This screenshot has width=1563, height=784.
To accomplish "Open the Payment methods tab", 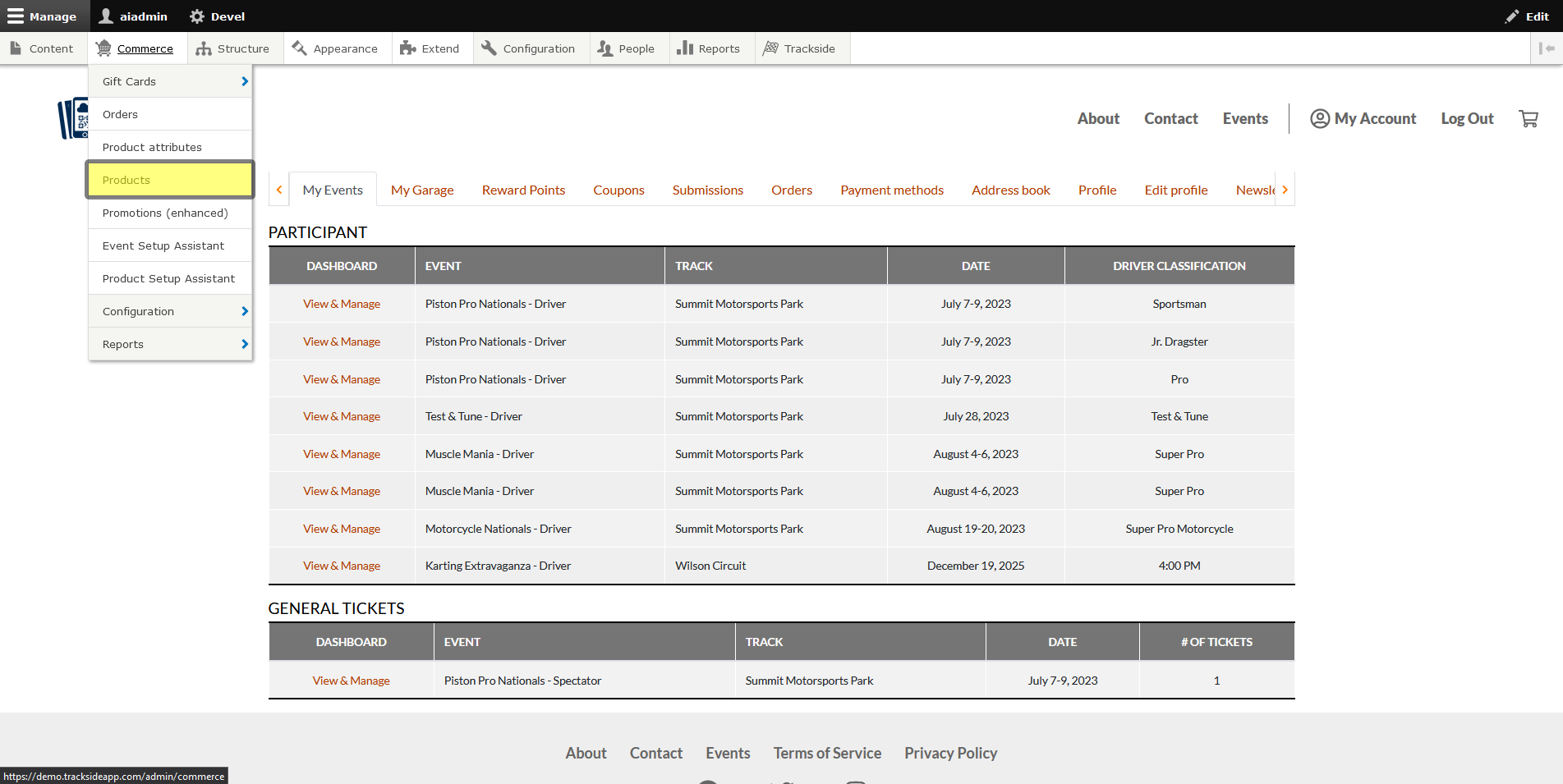I will click(892, 190).
